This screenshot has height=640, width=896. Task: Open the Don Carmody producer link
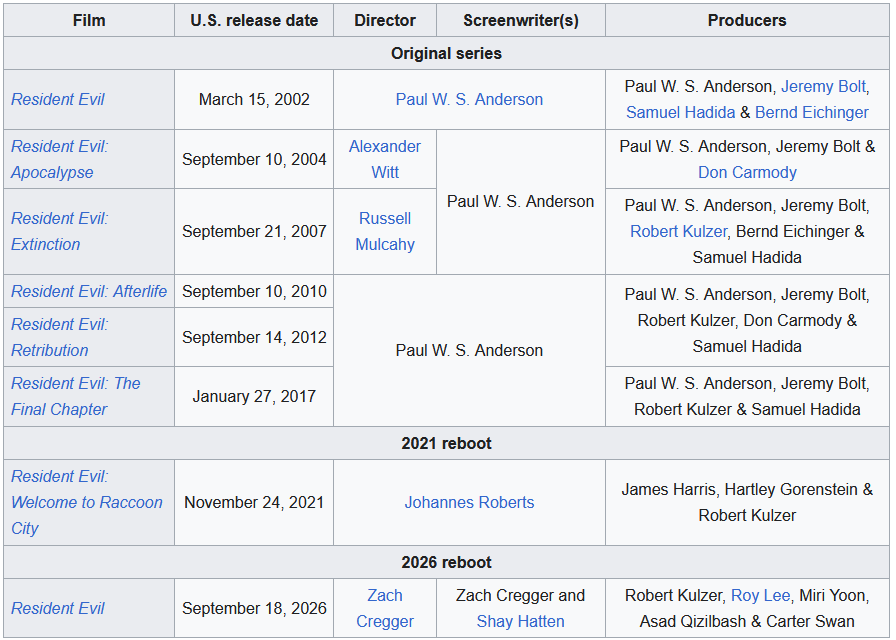tap(747, 173)
